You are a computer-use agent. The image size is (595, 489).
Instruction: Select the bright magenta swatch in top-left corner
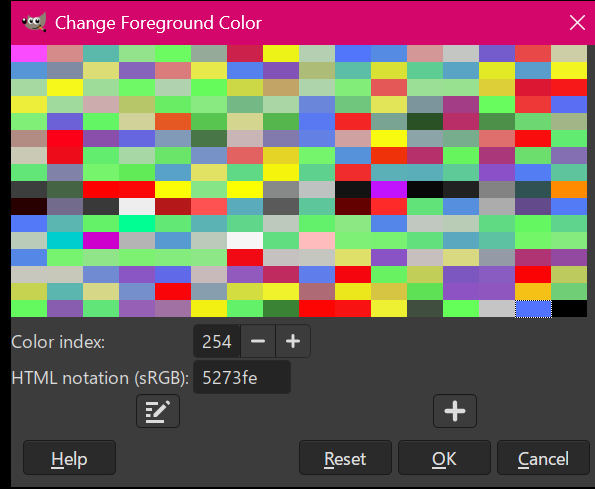tap(29, 53)
